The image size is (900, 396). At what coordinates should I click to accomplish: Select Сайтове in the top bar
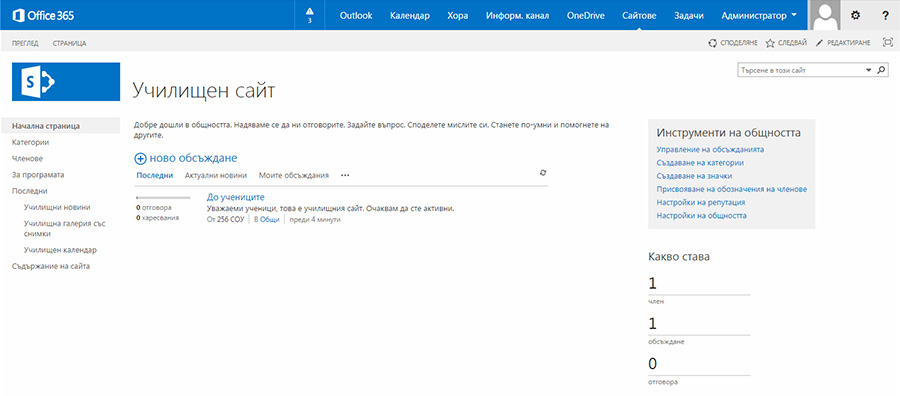[x=639, y=15]
